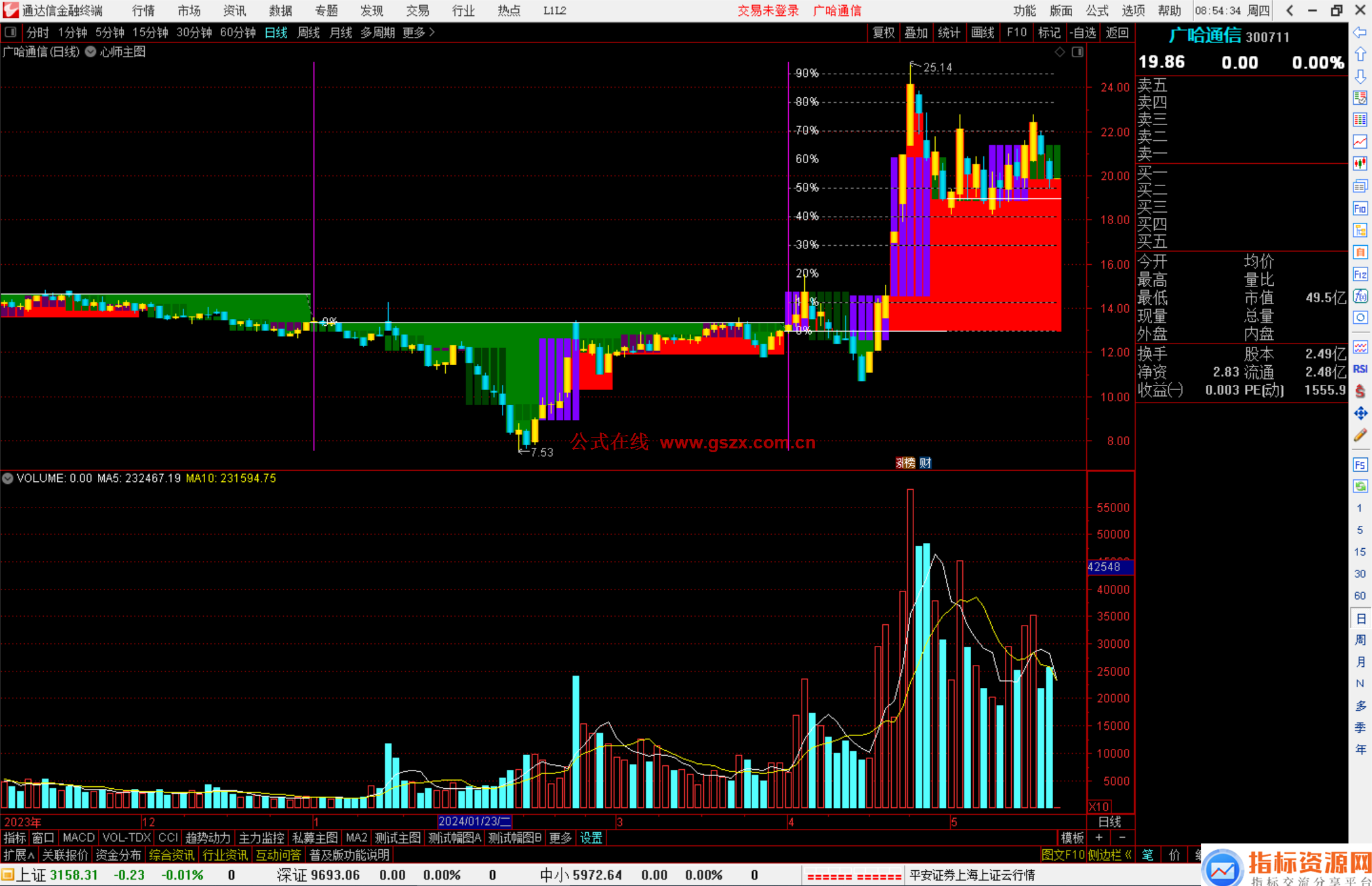1372x886 pixels.
Task: Toggle the circle icon beside VOLUME label
Action: (8, 478)
